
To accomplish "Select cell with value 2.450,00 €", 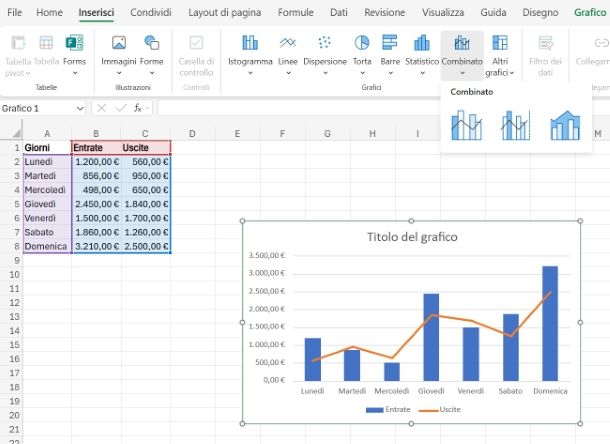I will pyautogui.click(x=96, y=204).
